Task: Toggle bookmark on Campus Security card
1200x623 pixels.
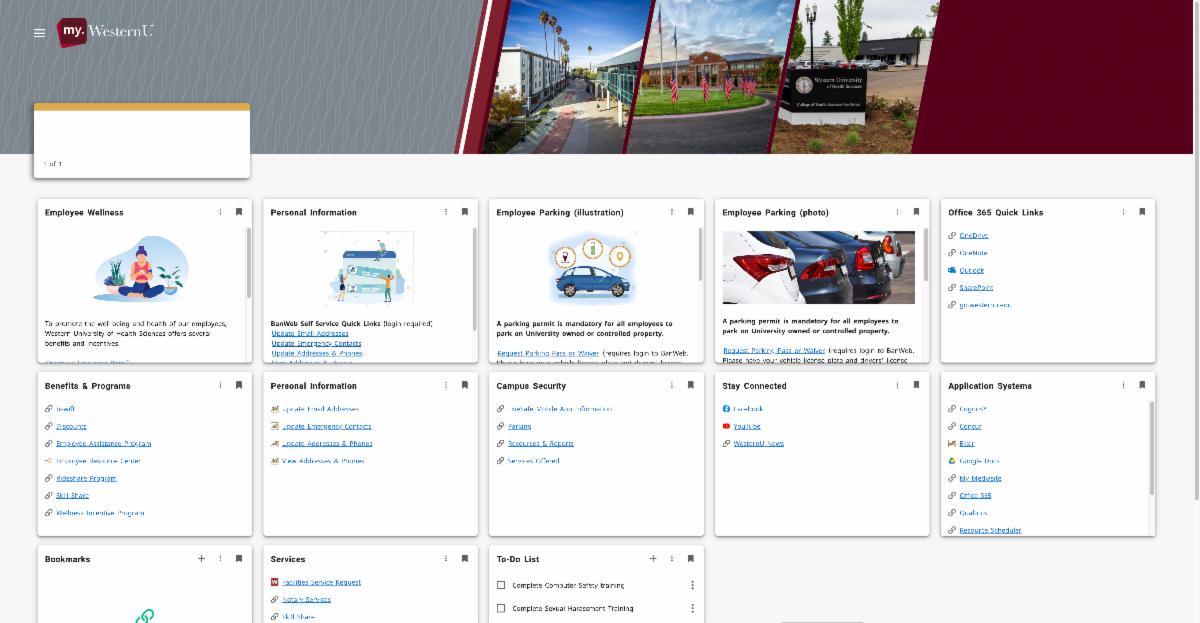Action: point(690,385)
